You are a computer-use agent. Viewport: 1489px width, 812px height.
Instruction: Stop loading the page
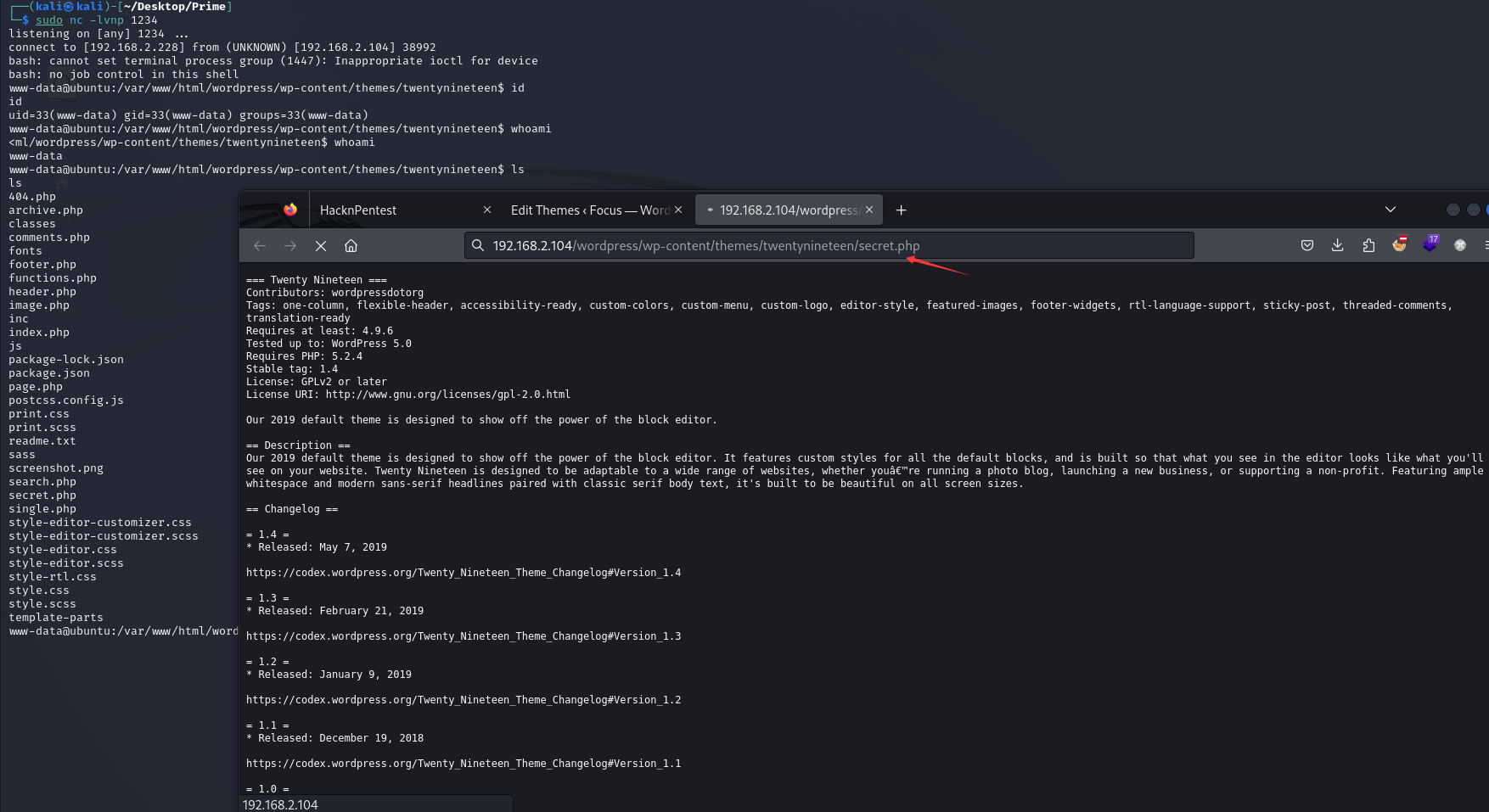[321, 245]
